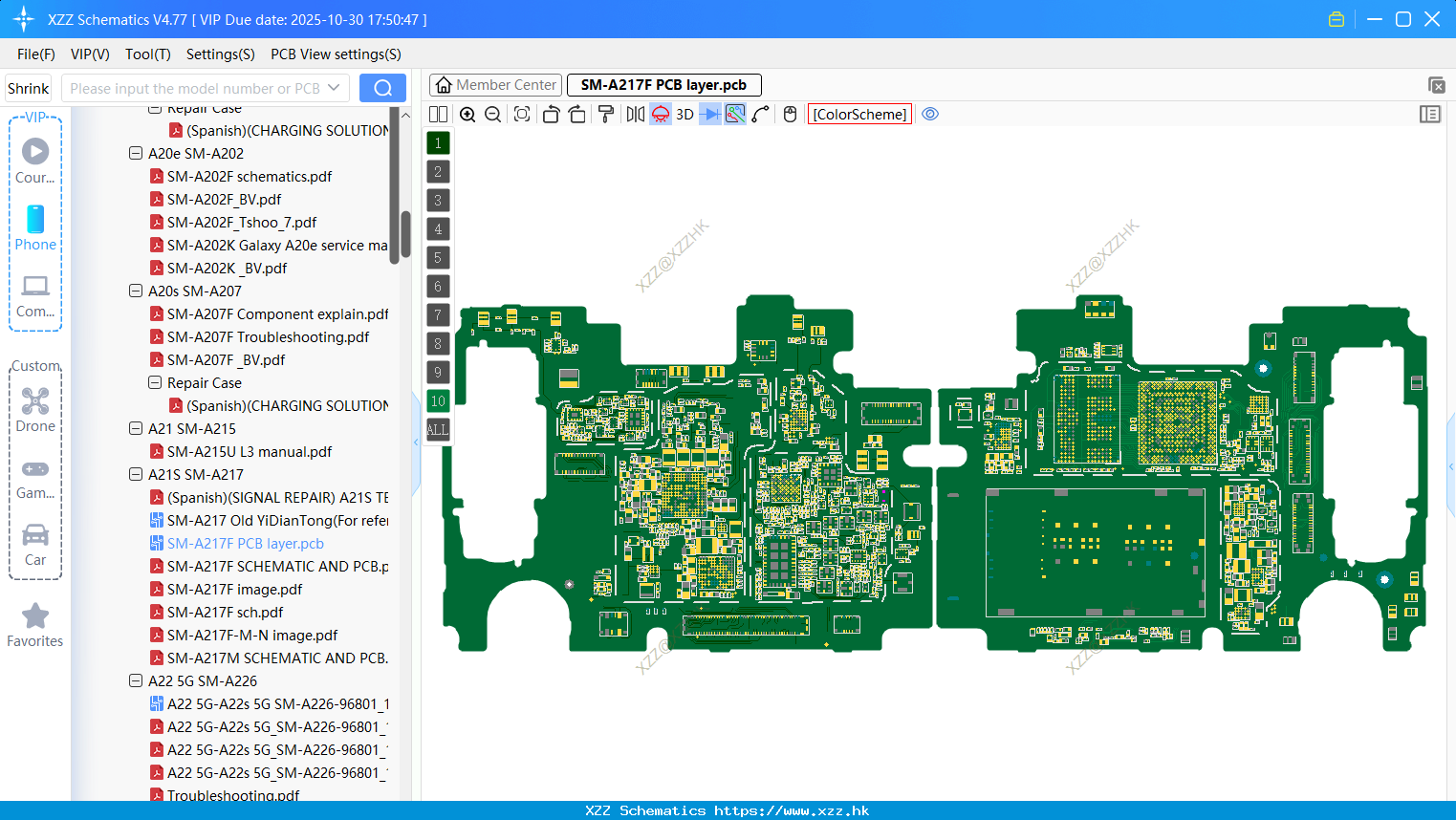1456x820 pixels.
Task: Fit PCB to window icon
Action: [x=522, y=115]
